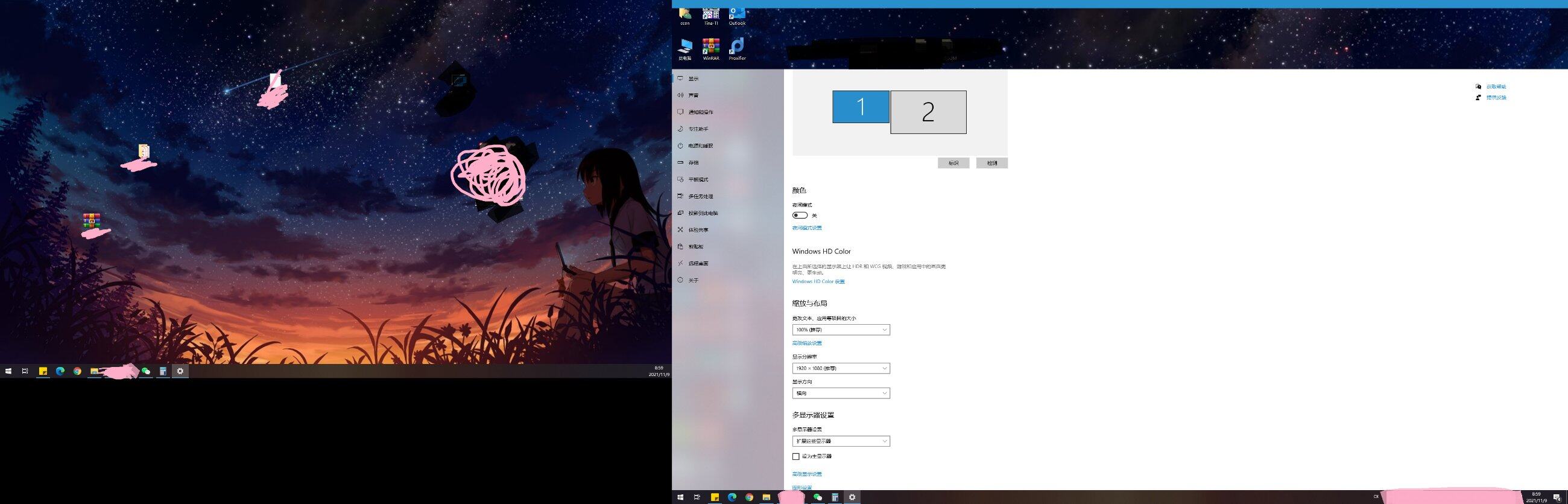Expand the 扩展这些显示器 multiple displays dropdown
Screen dimensions: 1568x504
pyautogui.click(x=841, y=441)
